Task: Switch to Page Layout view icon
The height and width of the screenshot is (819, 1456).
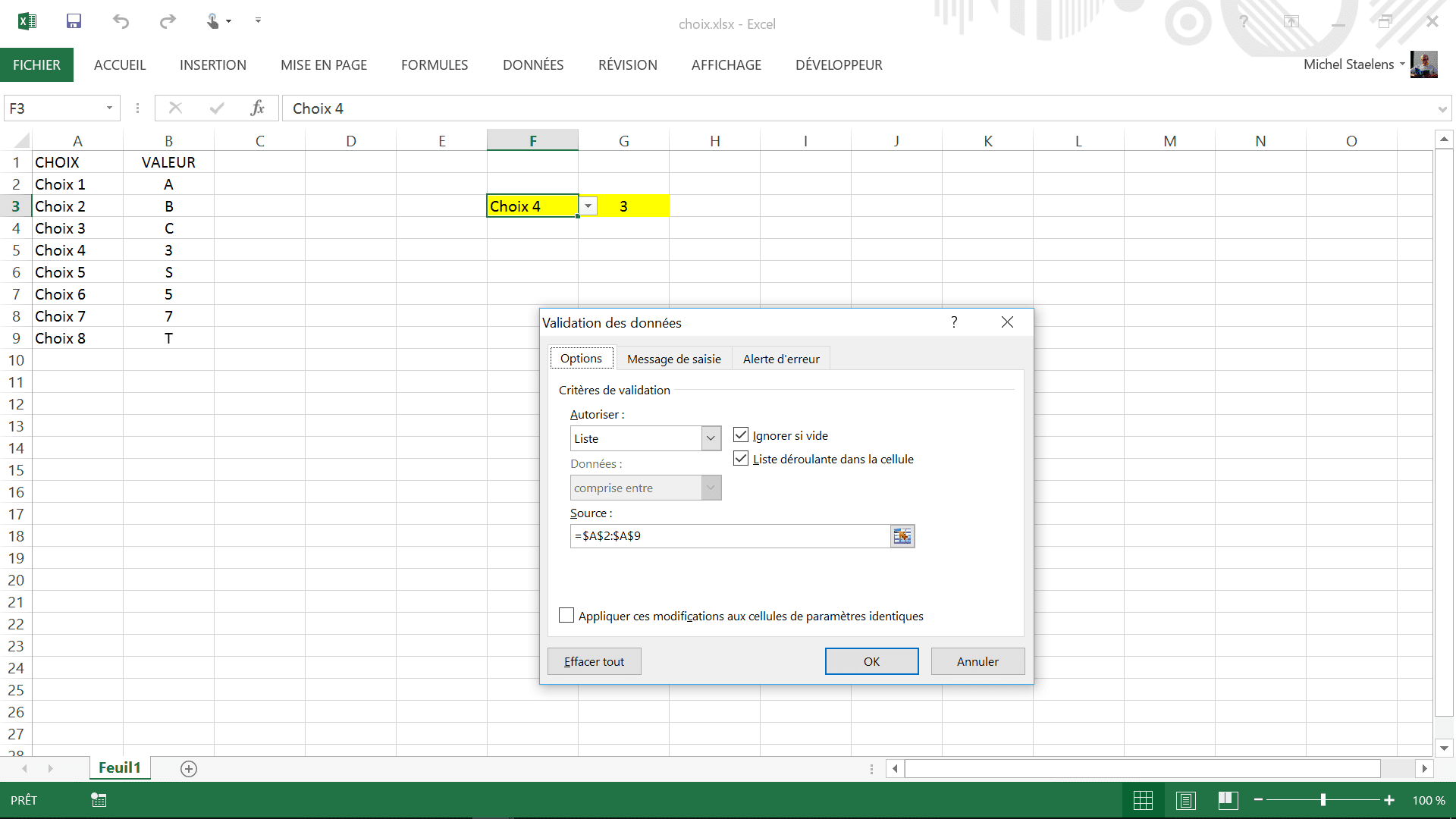Action: click(x=1185, y=800)
